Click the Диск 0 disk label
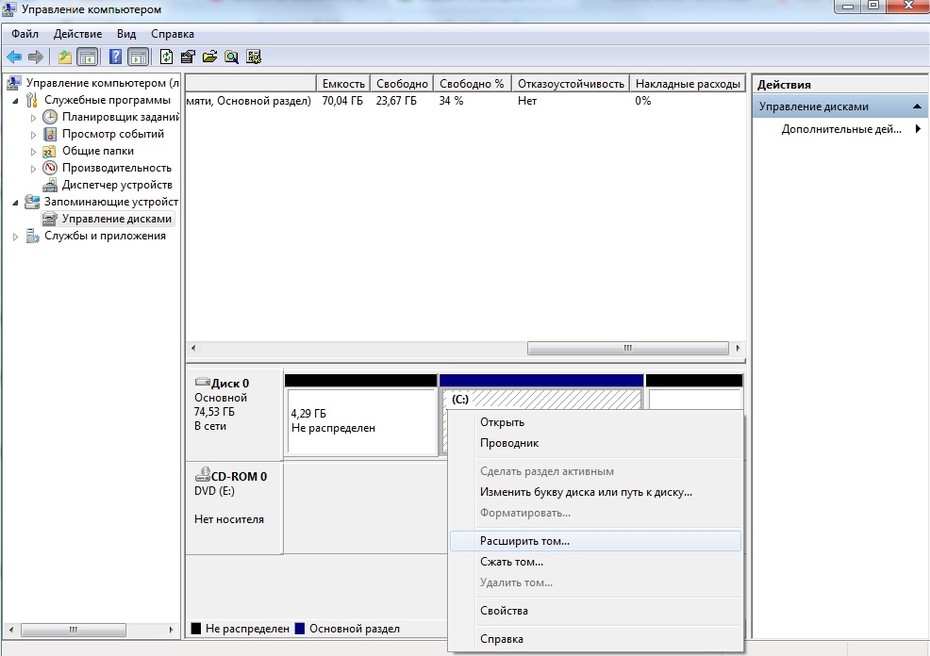The image size is (930, 656). tap(230, 383)
